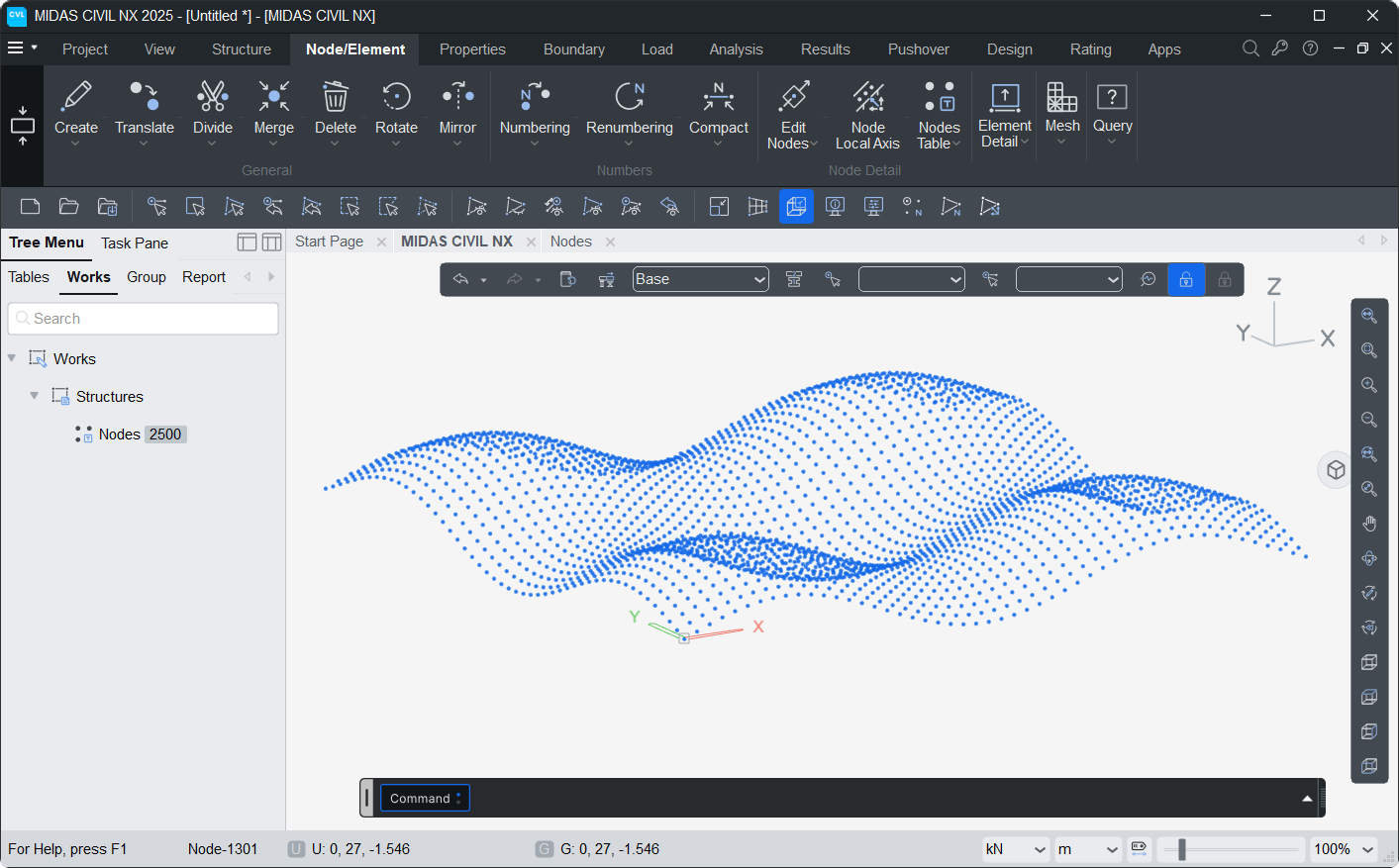Viewport: 1399px width, 868px height.
Task: Click the command bar grip handle
Action: click(367, 798)
